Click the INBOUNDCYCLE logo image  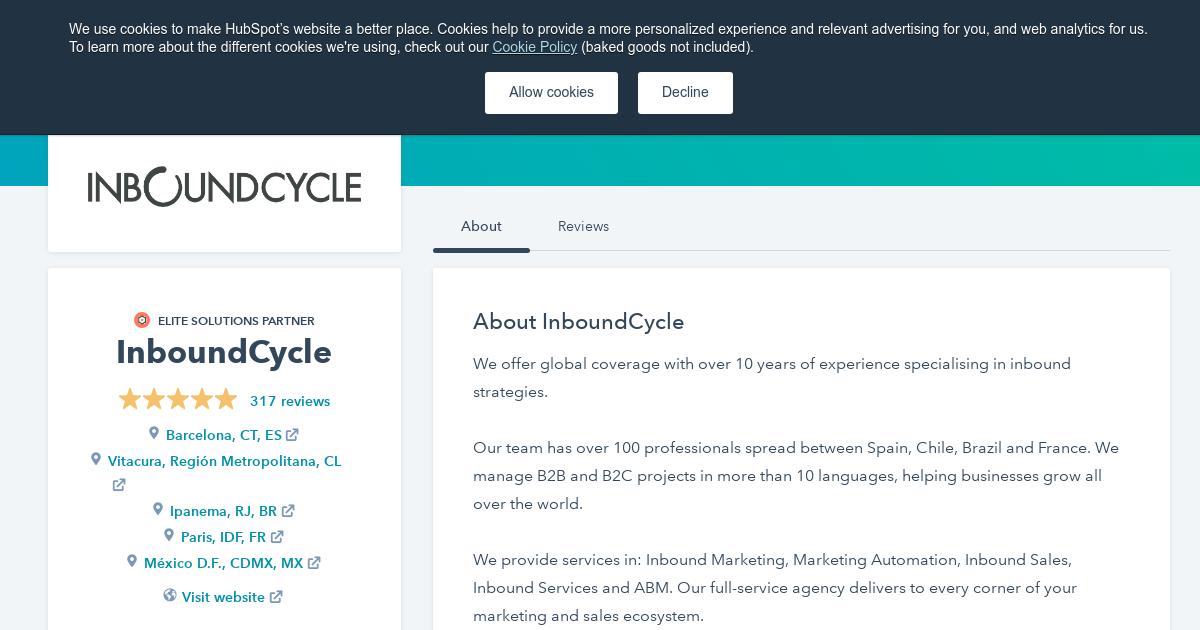224,186
